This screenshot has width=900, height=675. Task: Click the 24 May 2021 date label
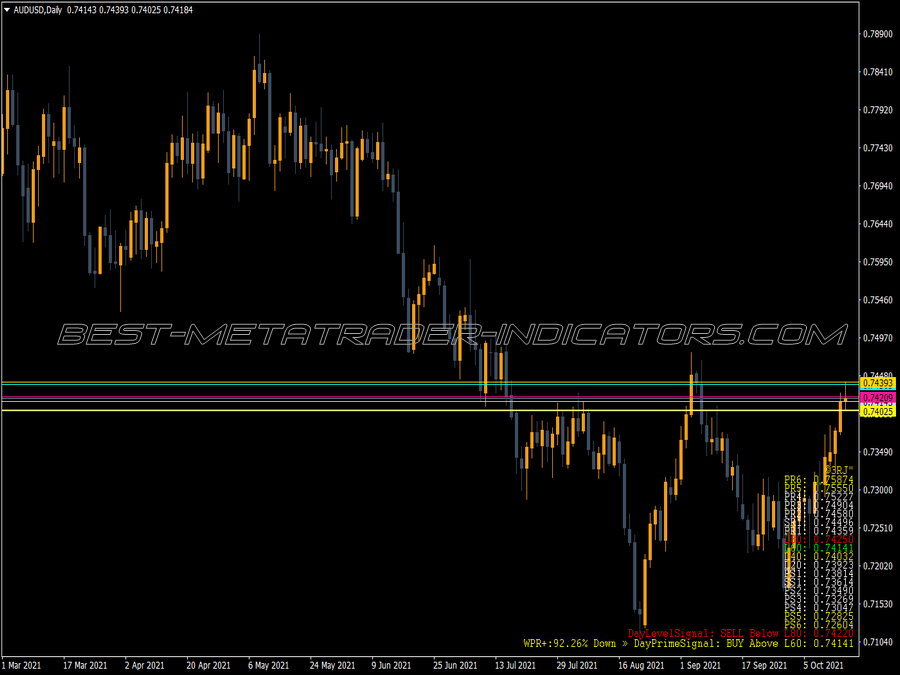[x=332, y=665]
